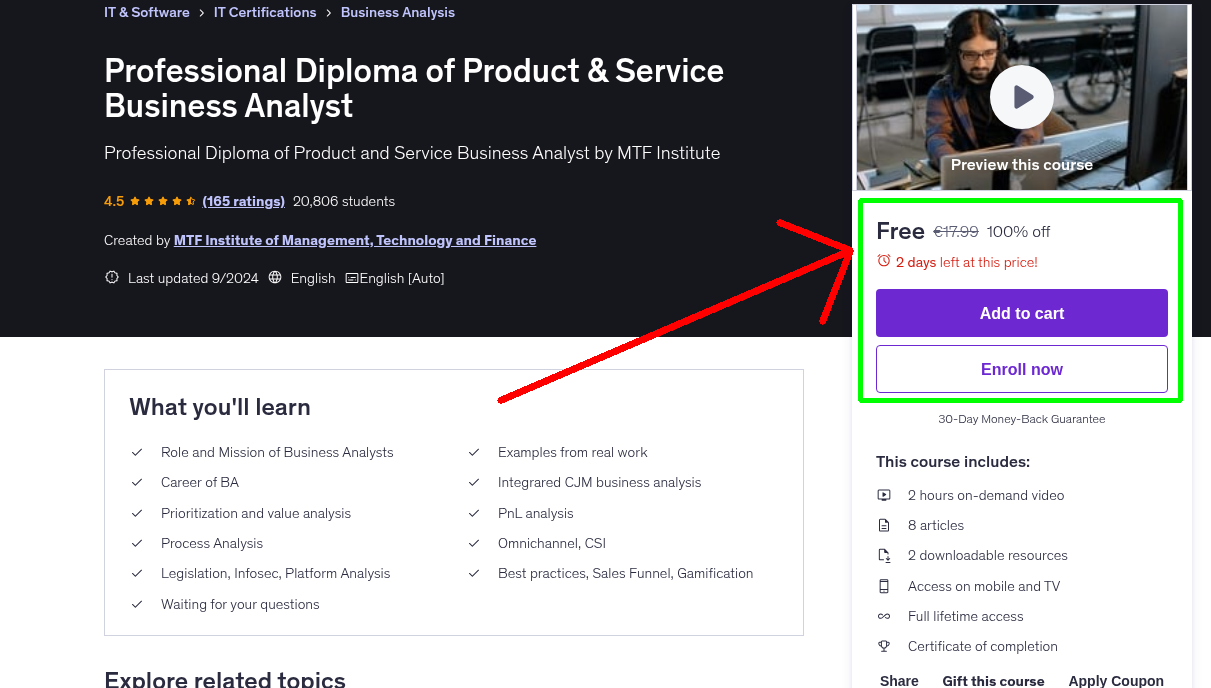This screenshot has width=1211, height=688.
Task: Click the play preview icon on the video
Action: coord(1021,96)
